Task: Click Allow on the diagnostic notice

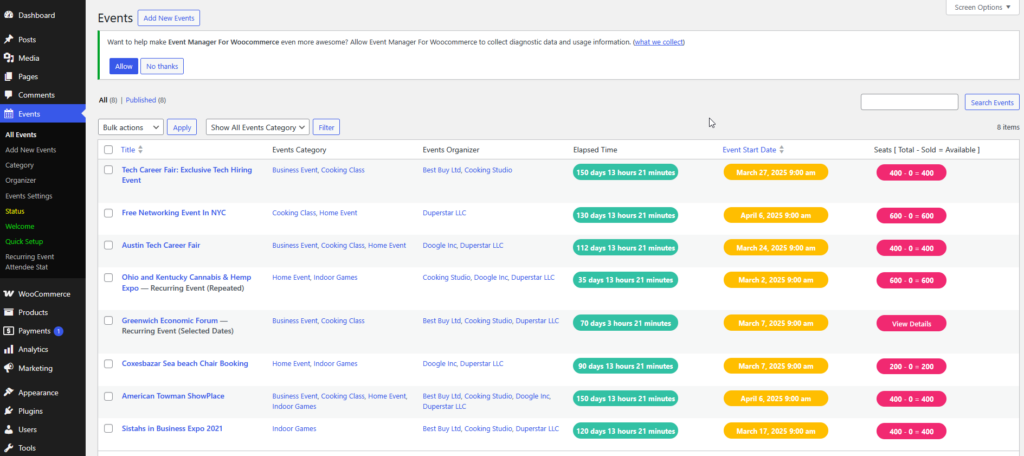Action: point(123,66)
